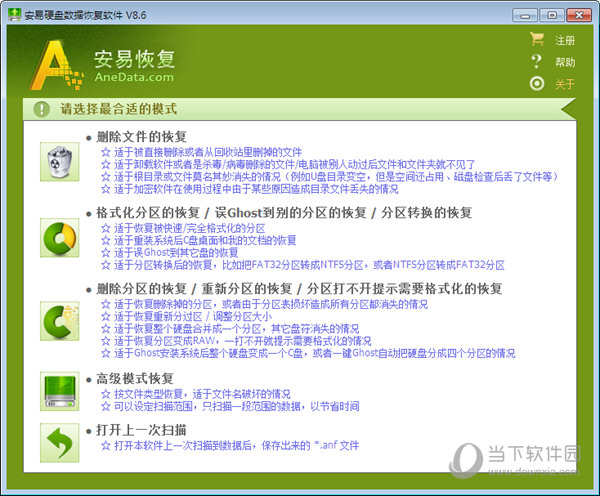600x496 pixels.
Task: Click line about 分区表损坏 all partitions missing
Action: pos(265,304)
